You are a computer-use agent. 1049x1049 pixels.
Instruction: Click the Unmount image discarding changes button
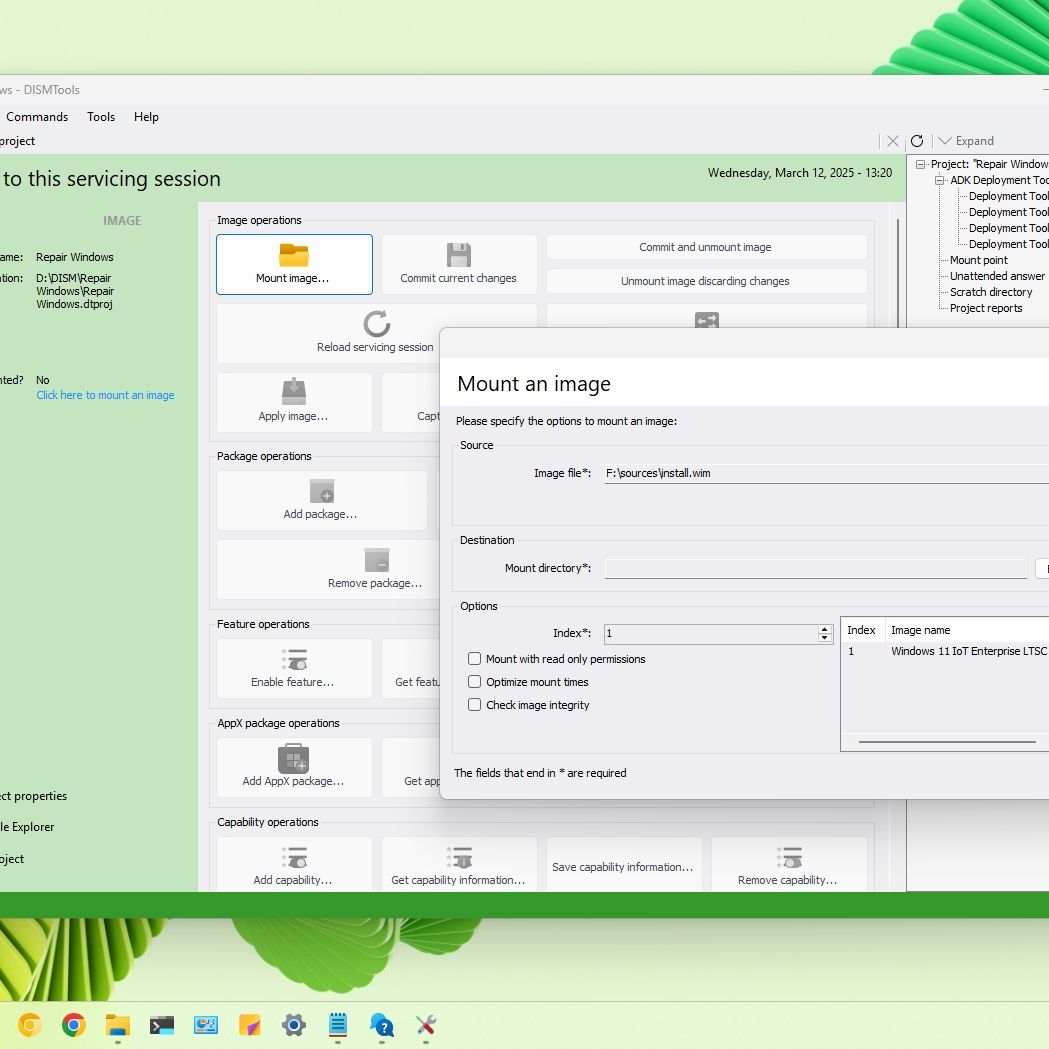pyautogui.click(x=705, y=281)
